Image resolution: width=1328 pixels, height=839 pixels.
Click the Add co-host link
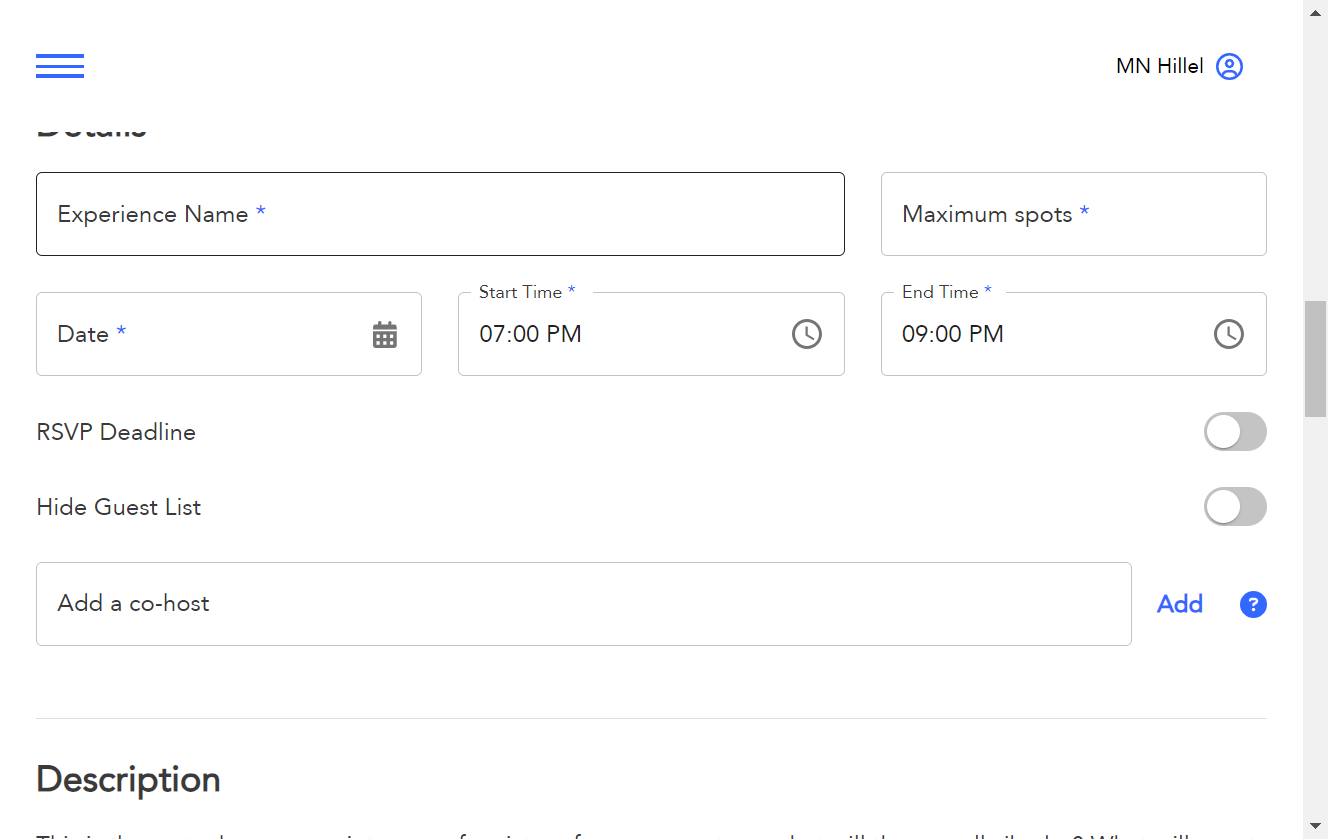(x=1180, y=604)
